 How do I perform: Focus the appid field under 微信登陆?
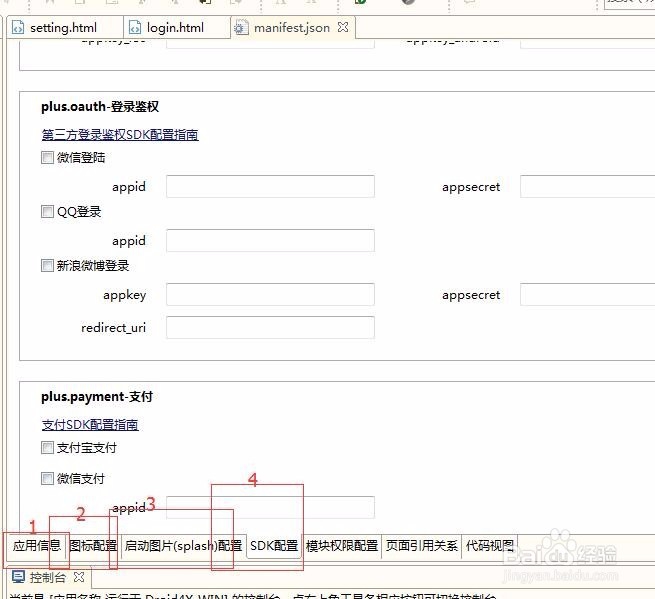pyautogui.click(x=270, y=186)
